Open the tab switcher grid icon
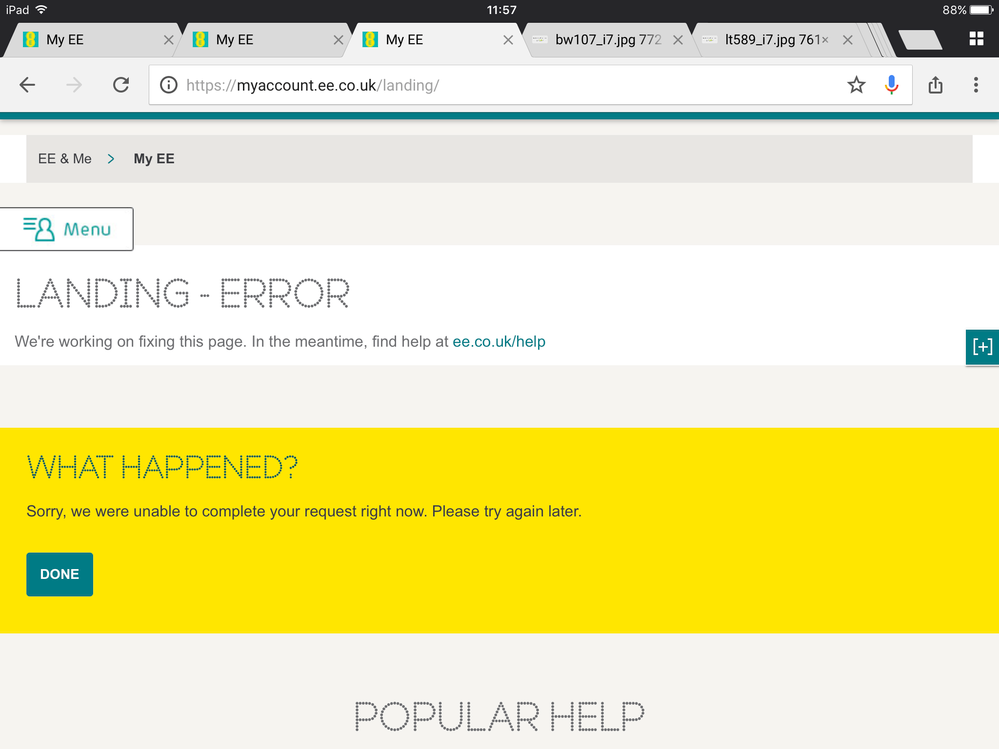The height and width of the screenshot is (749, 999). pyautogui.click(x=976, y=39)
